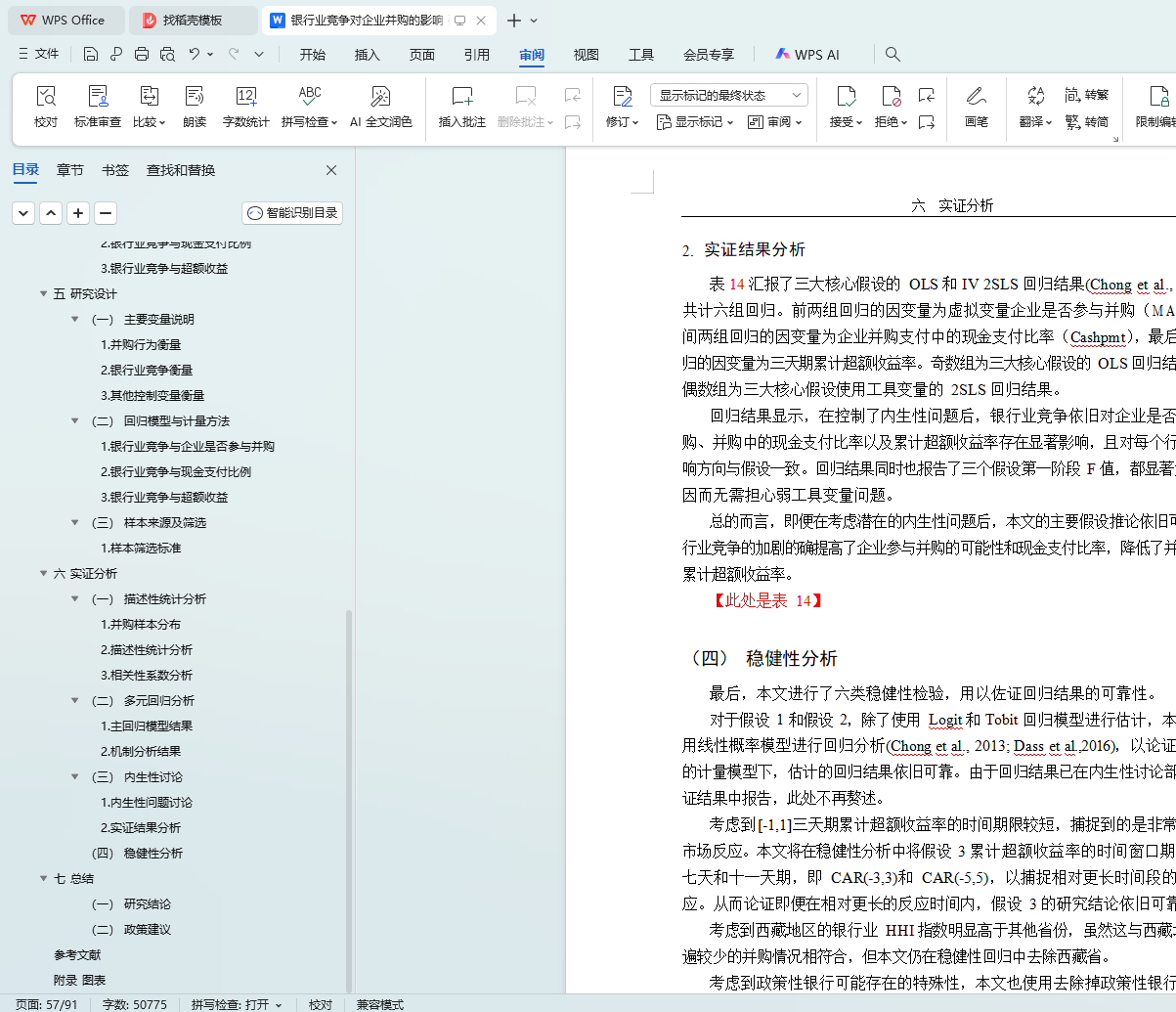Click 插入批注 to insert a comment
This screenshot has width=1176, height=1012.
462,108
